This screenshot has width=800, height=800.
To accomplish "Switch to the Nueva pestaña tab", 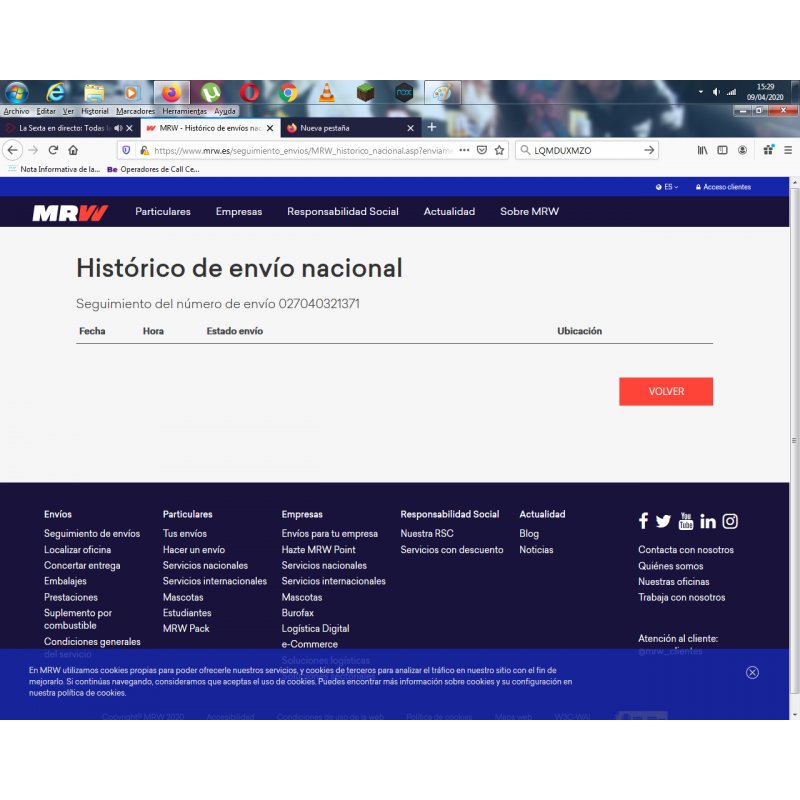I will pyautogui.click(x=350, y=128).
